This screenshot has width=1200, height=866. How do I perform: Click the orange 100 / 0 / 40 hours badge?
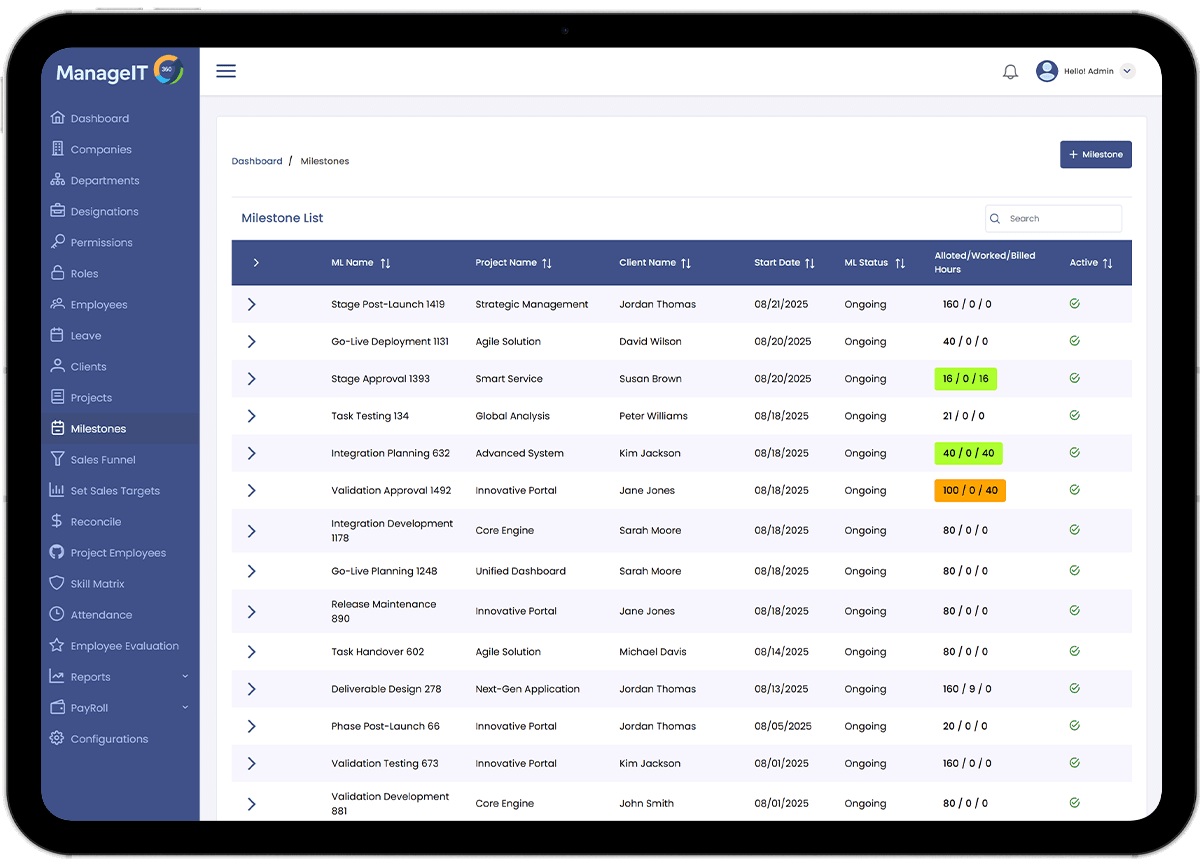click(x=970, y=490)
